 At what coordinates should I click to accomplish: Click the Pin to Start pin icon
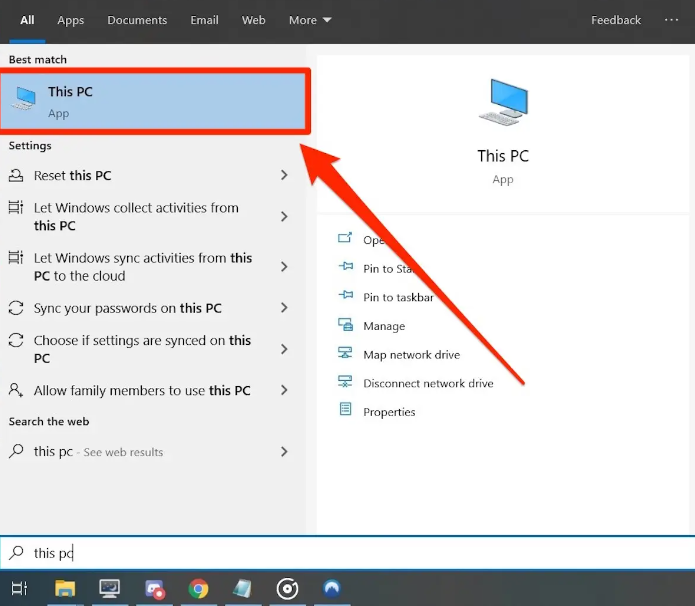pyautogui.click(x=346, y=266)
